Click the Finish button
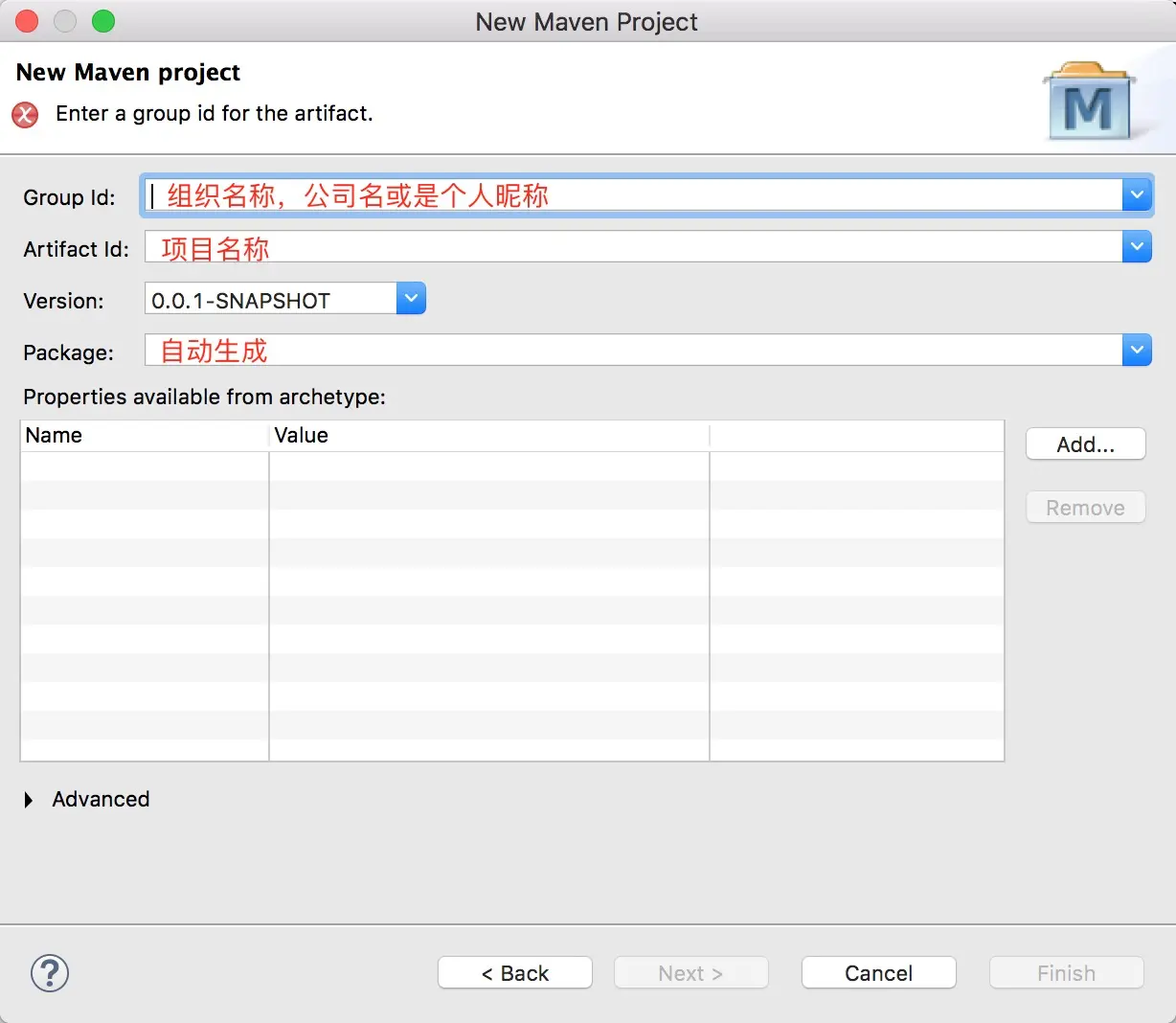This screenshot has width=1176, height=1023. [x=1067, y=973]
